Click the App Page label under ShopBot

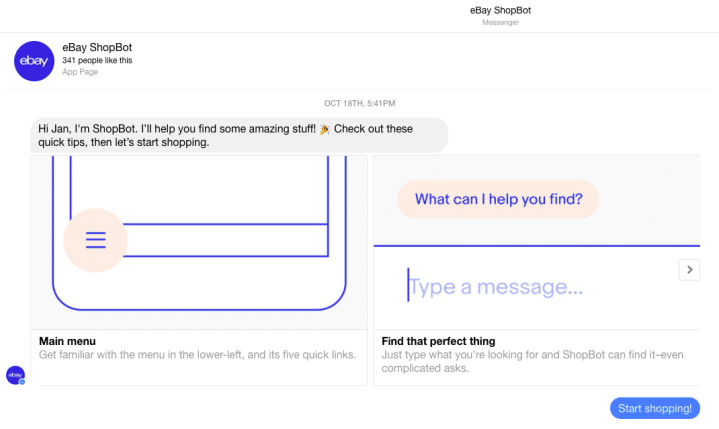coord(80,72)
